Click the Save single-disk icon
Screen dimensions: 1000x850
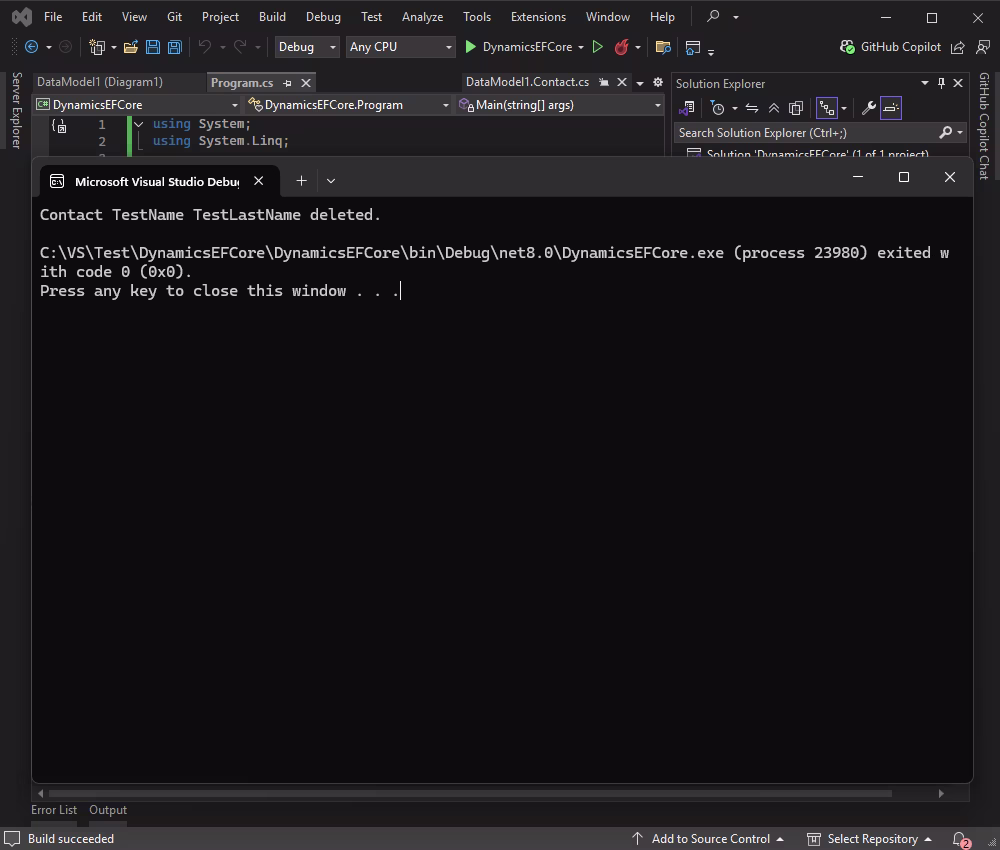pyautogui.click(x=153, y=47)
